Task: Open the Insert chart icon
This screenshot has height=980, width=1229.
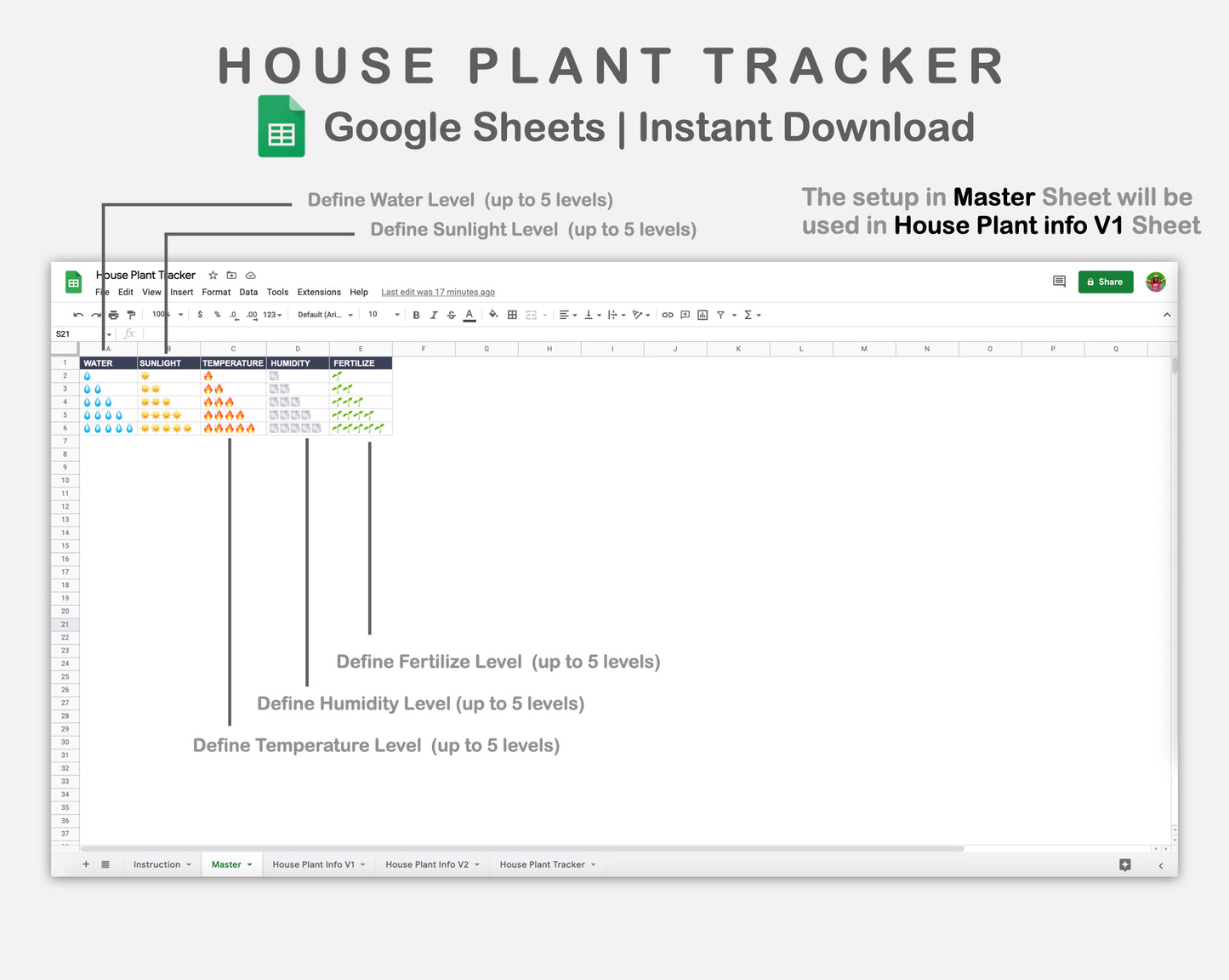Action: pos(703,314)
